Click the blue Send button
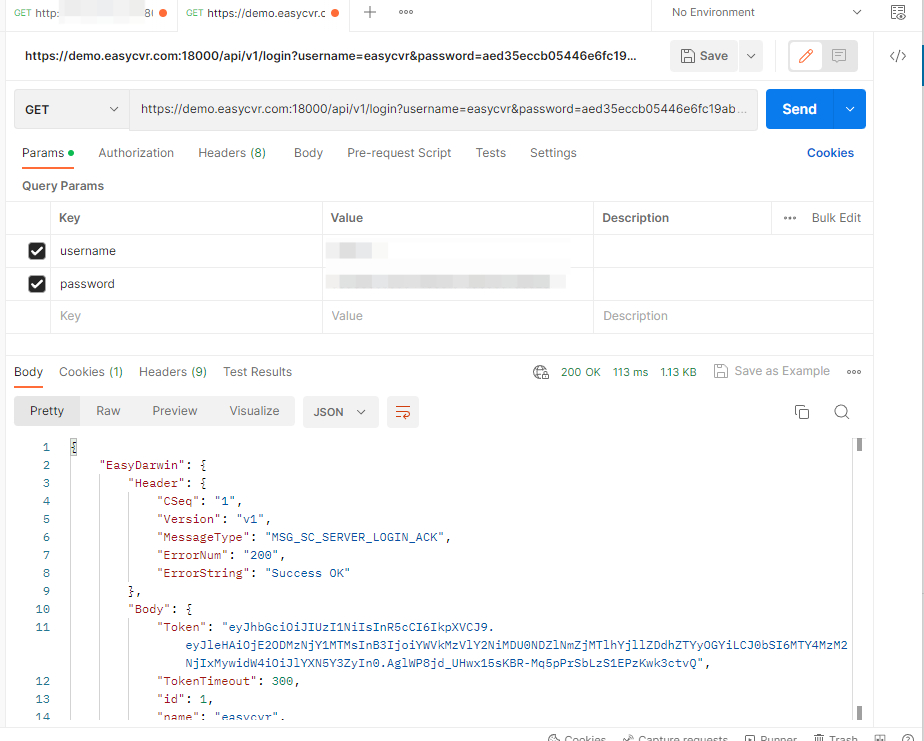Screen dimensions: 924x741 pyautogui.click(x=799, y=109)
